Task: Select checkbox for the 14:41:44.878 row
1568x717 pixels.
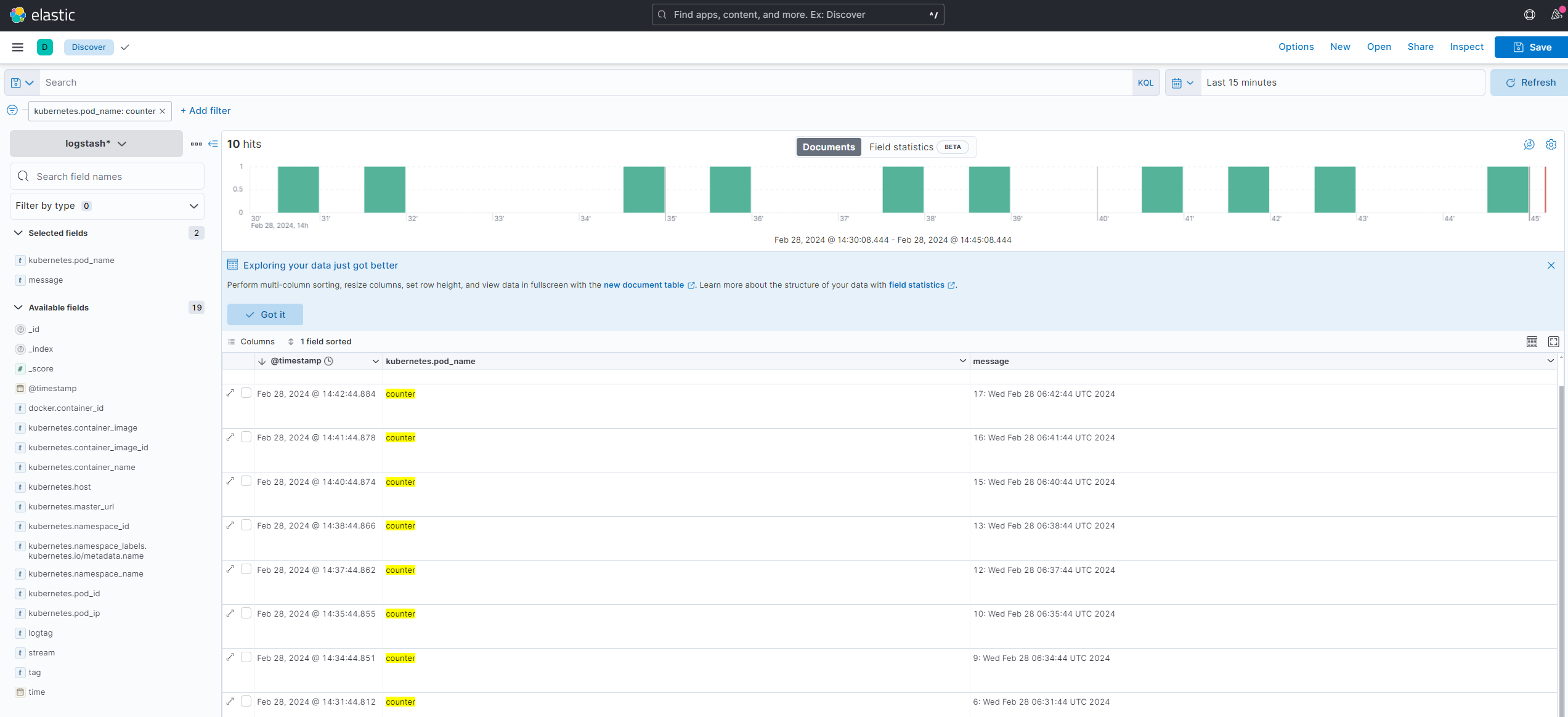Action: [246, 437]
